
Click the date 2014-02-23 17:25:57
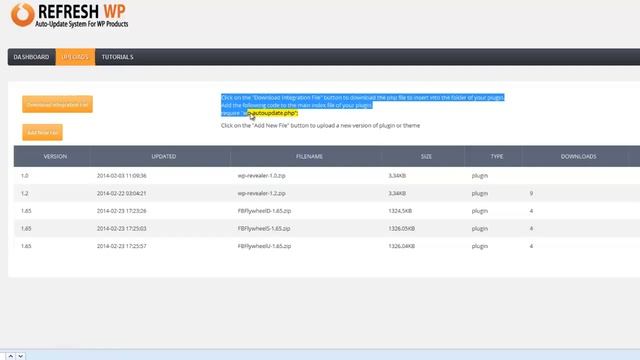pos(122,246)
